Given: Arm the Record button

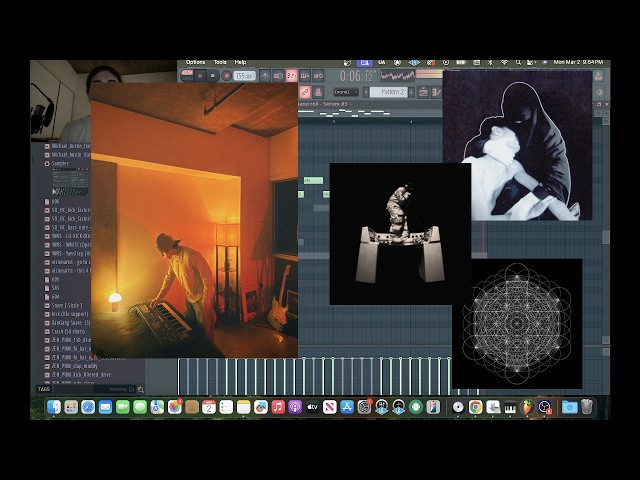Looking at the screenshot, I should 227,76.
